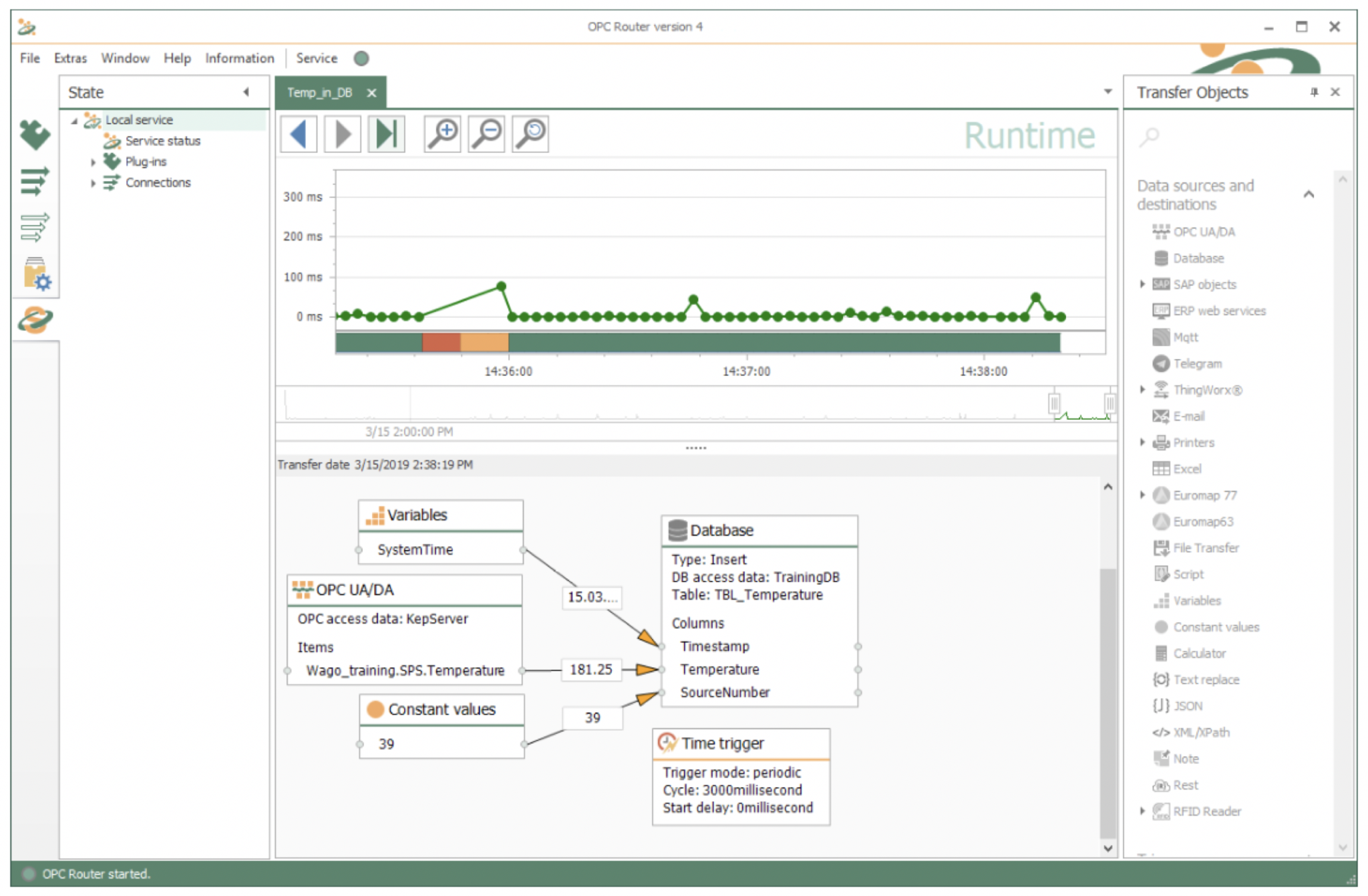
Task: Select Service status tree item
Action: tap(162, 141)
